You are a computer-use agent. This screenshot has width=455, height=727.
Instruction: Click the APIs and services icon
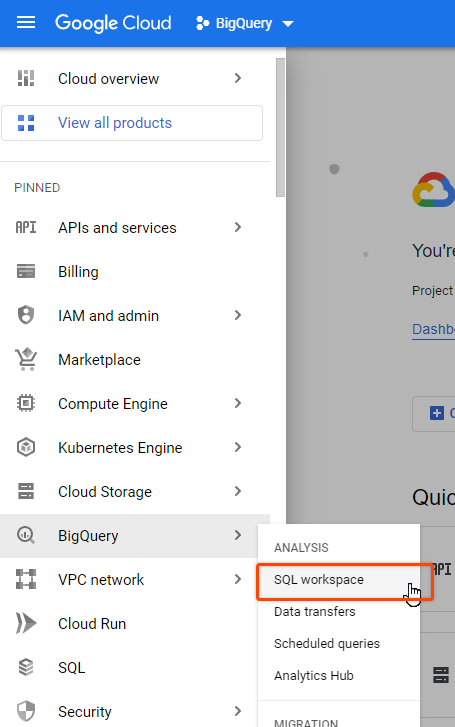click(26, 227)
